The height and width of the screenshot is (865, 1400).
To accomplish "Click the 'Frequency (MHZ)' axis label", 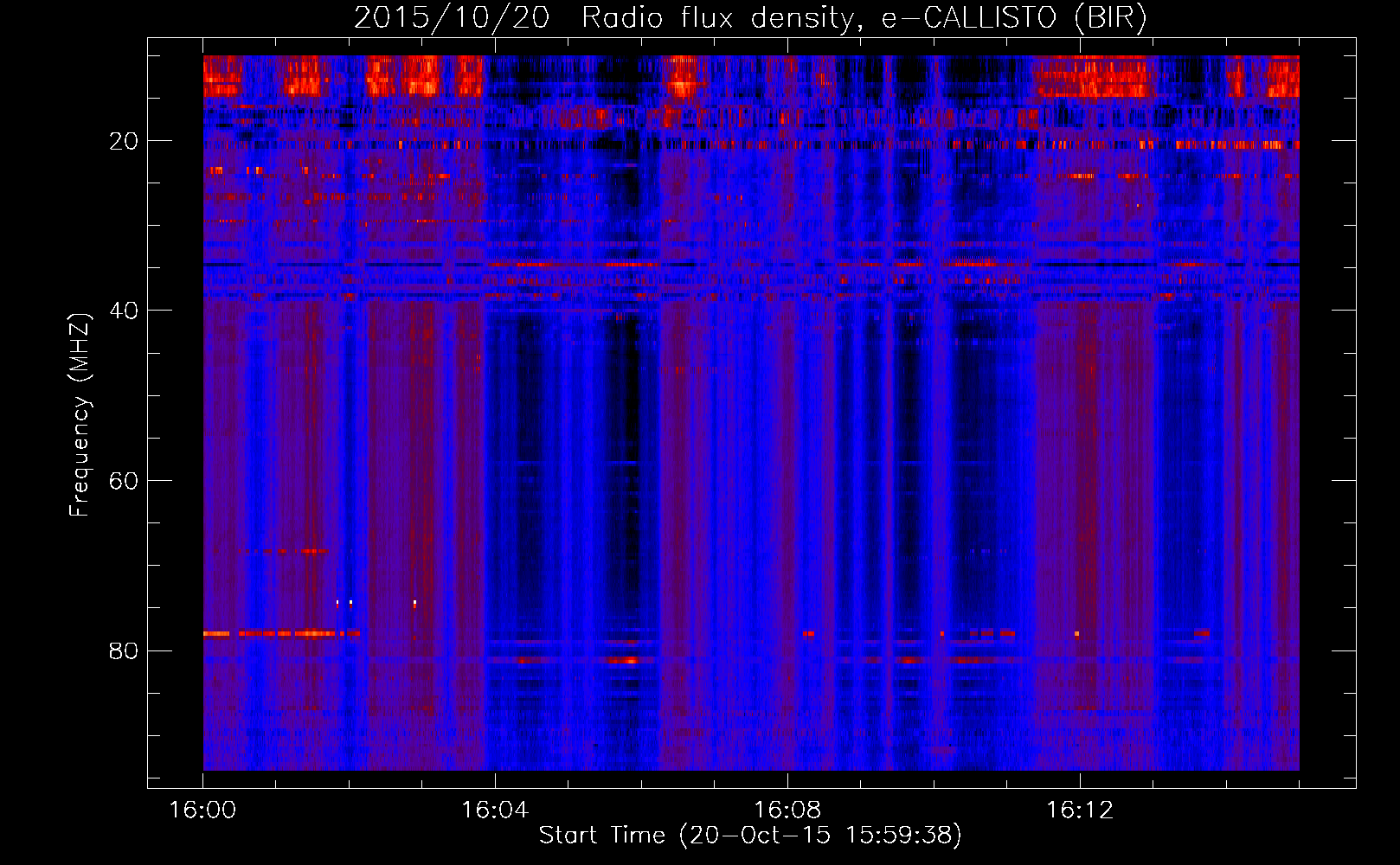I will [x=80, y=415].
